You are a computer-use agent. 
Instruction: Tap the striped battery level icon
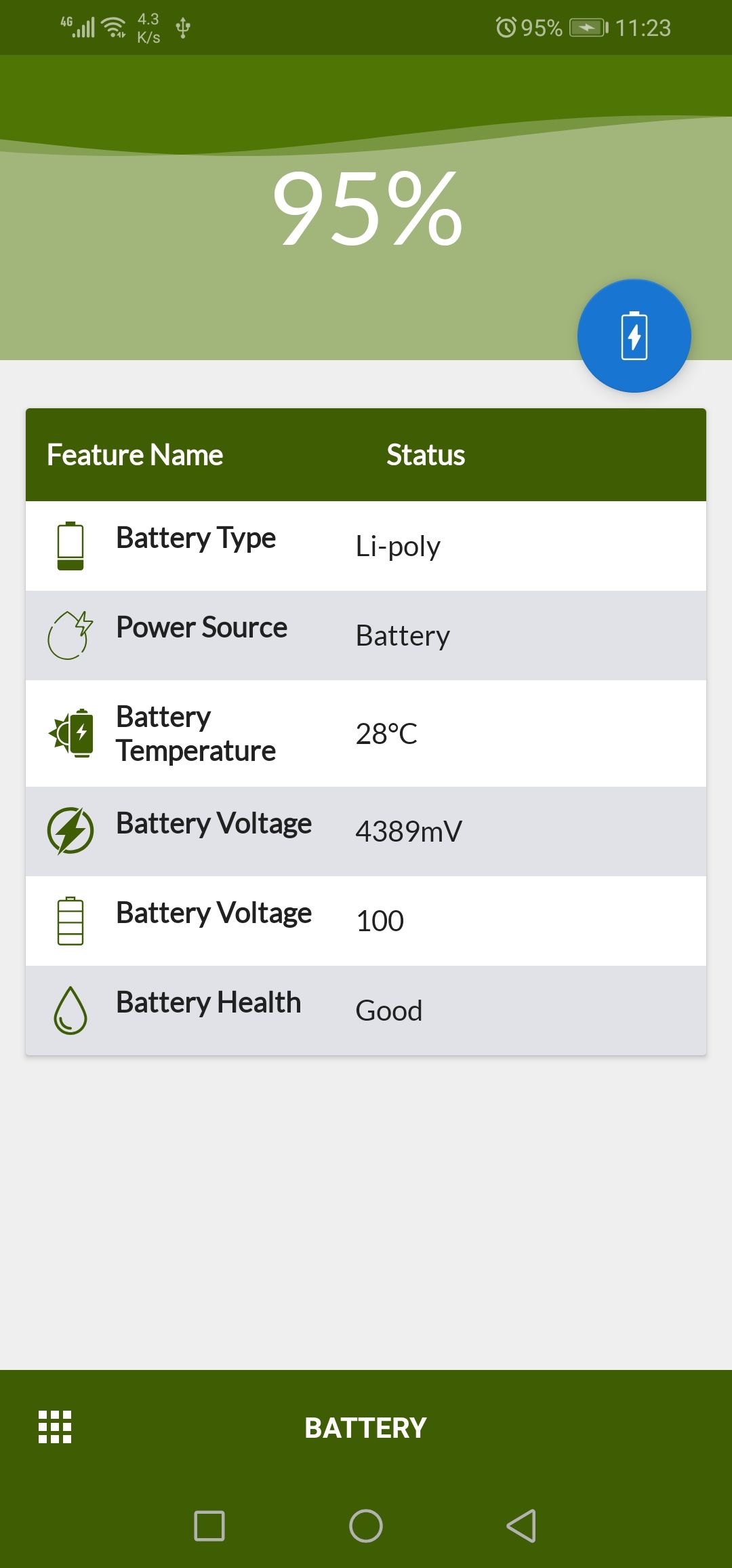pyautogui.click(x=70, y=920)
